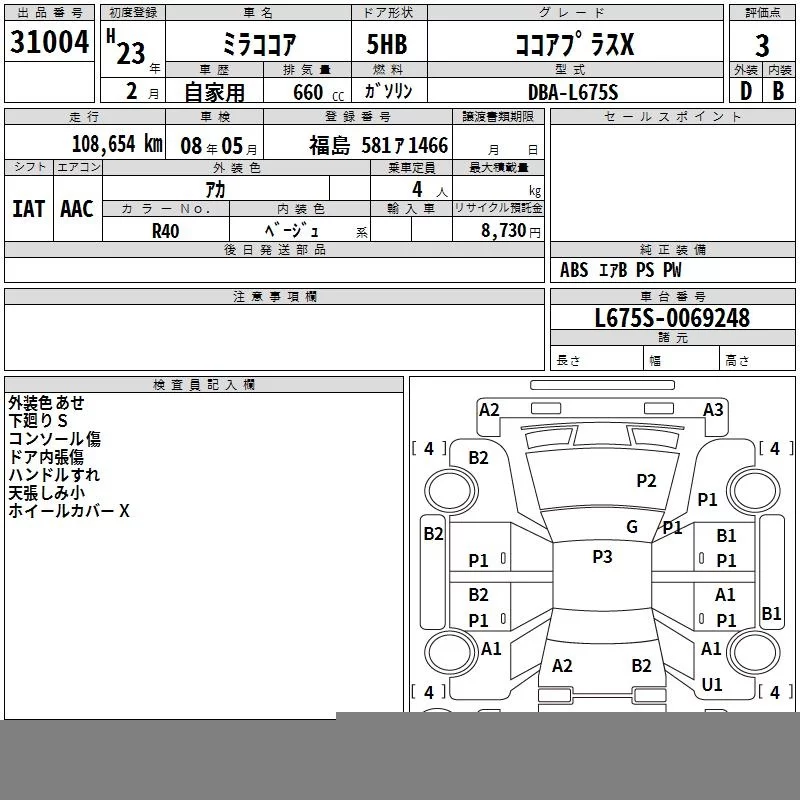Select door type value 5HB
Viewport: 800px width, 800px height.
387,44
